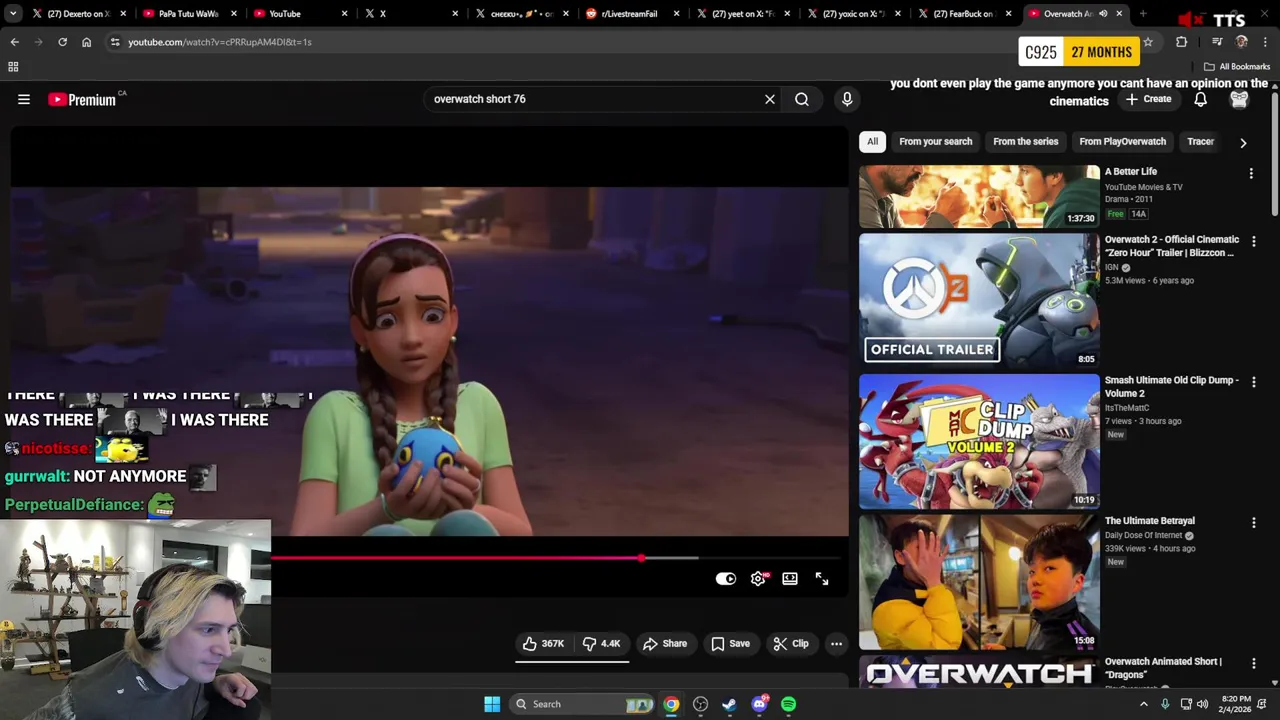Click the Windows taskbar Search box
This screenshot has height=720, width=1280.
pyautogui.click(x=582, y=704)
